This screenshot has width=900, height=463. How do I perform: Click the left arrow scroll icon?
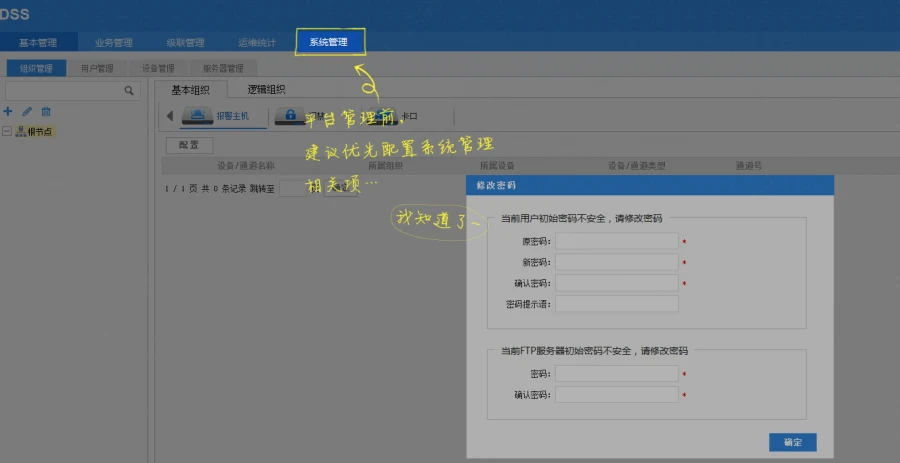pos(169,116)
